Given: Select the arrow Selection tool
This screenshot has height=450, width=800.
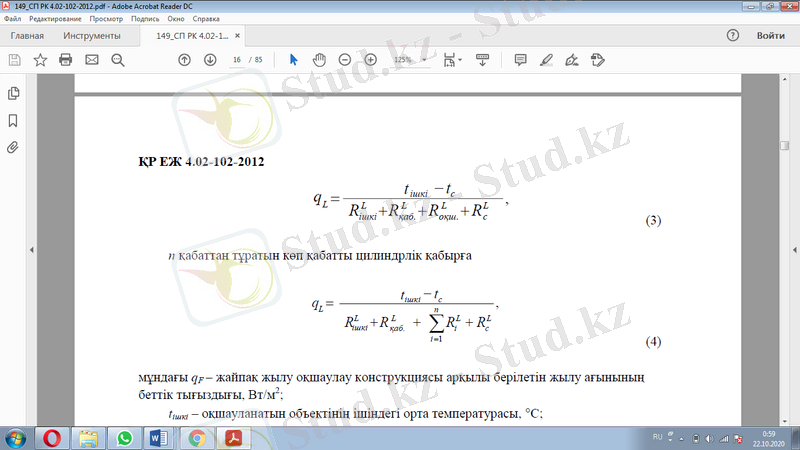Looking at the screenshot, I should pyautogui.click(x=293, y=60).
